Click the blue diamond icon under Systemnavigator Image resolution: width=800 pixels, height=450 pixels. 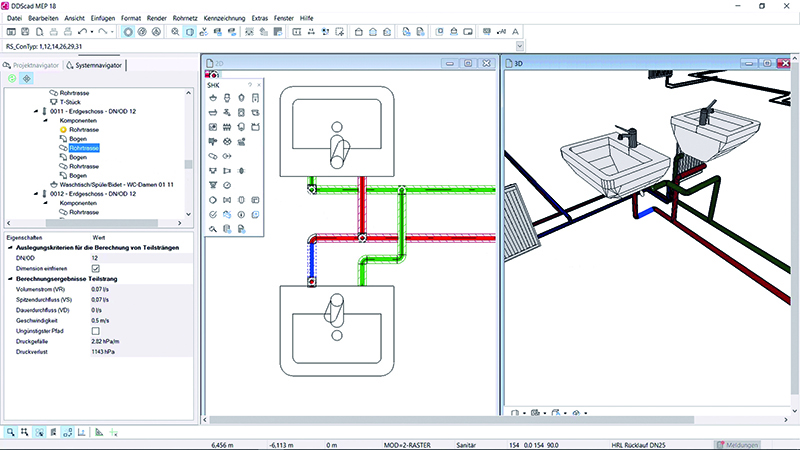[27, 78]
